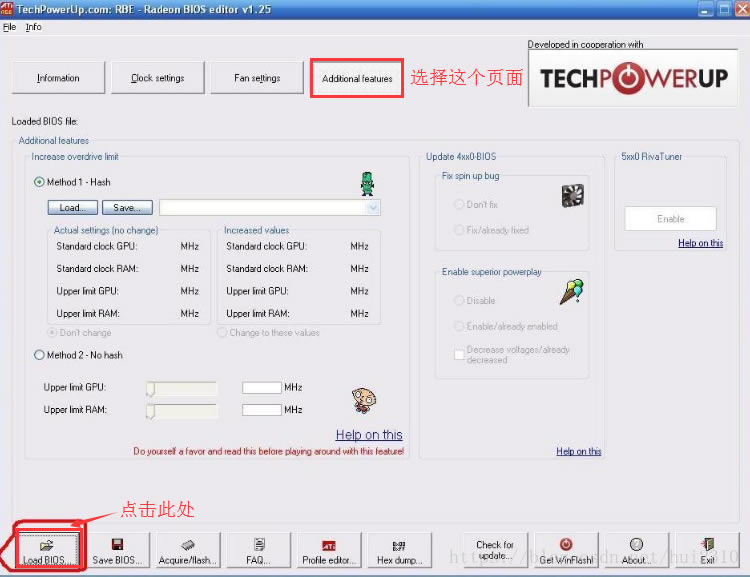Select Change to these values option
The width and height of the screenshot is (750, 577).
(x=222, y=333)
